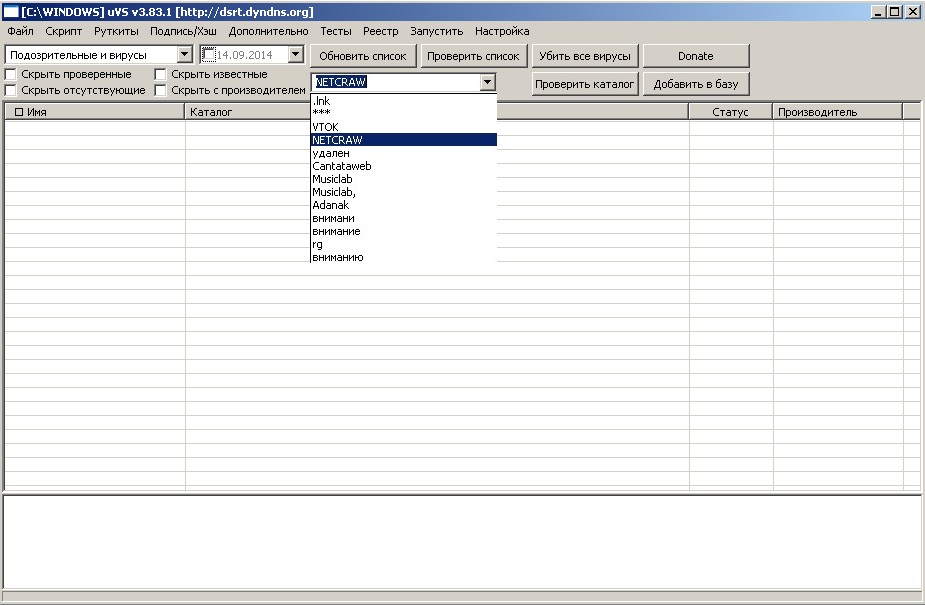Click the Обновить список button
The height and width of the screenshot is (605, 925).
(x=363, y=56)
